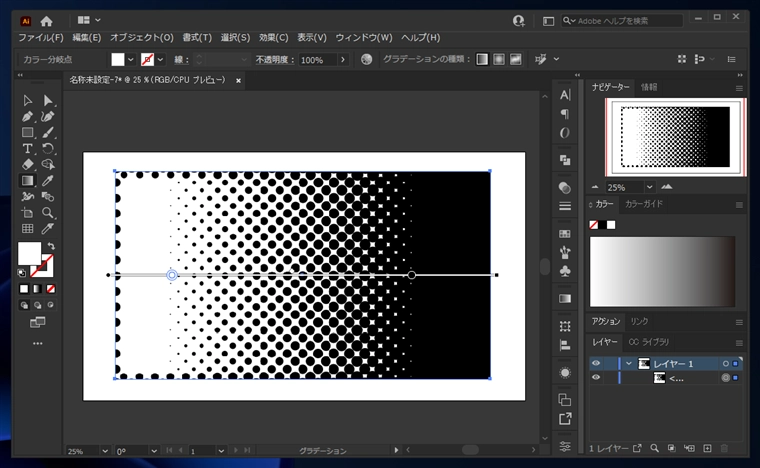Image resolution: width=760 pixels, height=468 pixels.
Task: Set Gradient fill mode below swatches
Action: pyautogui.click(x=37, y=289)
